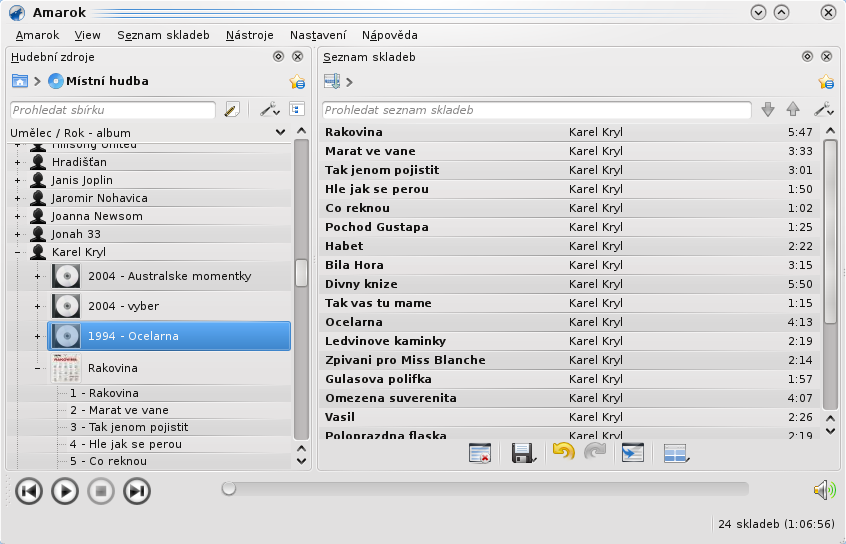
Task: Expand the Hradišťan artist node
Action: pos(17,162)
